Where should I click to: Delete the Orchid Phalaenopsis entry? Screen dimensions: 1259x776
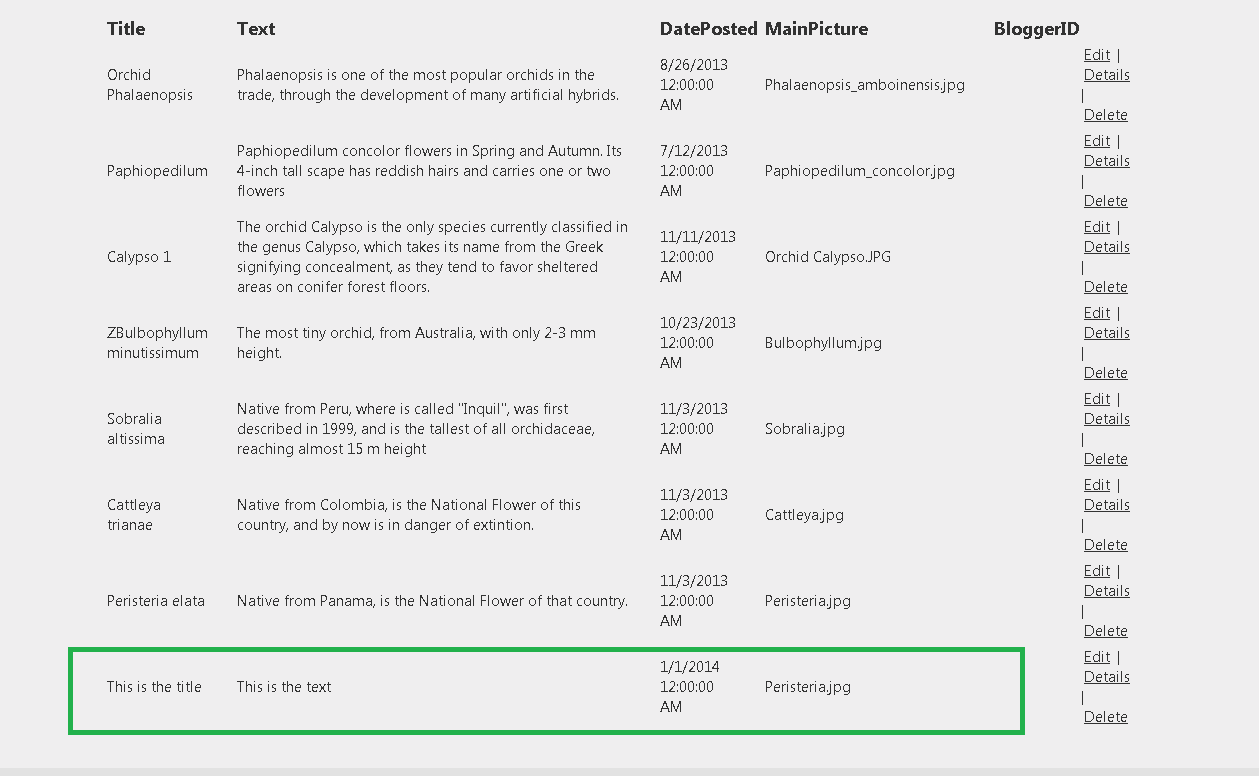[x=1105, y=115]
